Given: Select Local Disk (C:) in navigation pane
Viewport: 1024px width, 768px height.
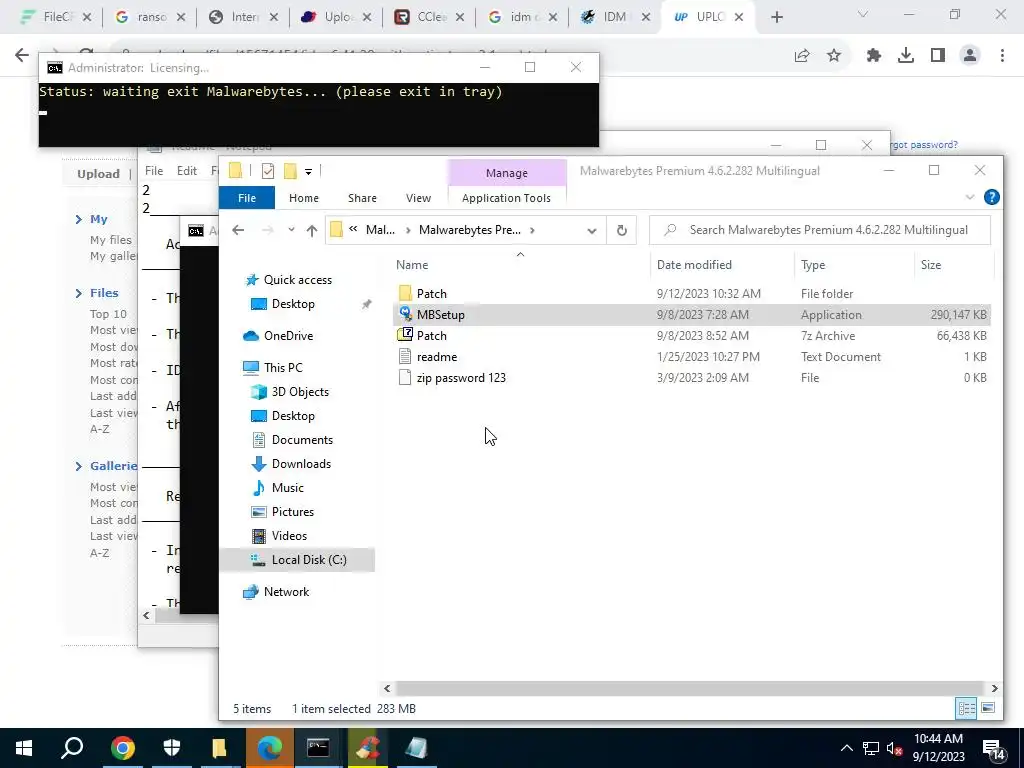Looking at the screenshot, I should point(298,560).
